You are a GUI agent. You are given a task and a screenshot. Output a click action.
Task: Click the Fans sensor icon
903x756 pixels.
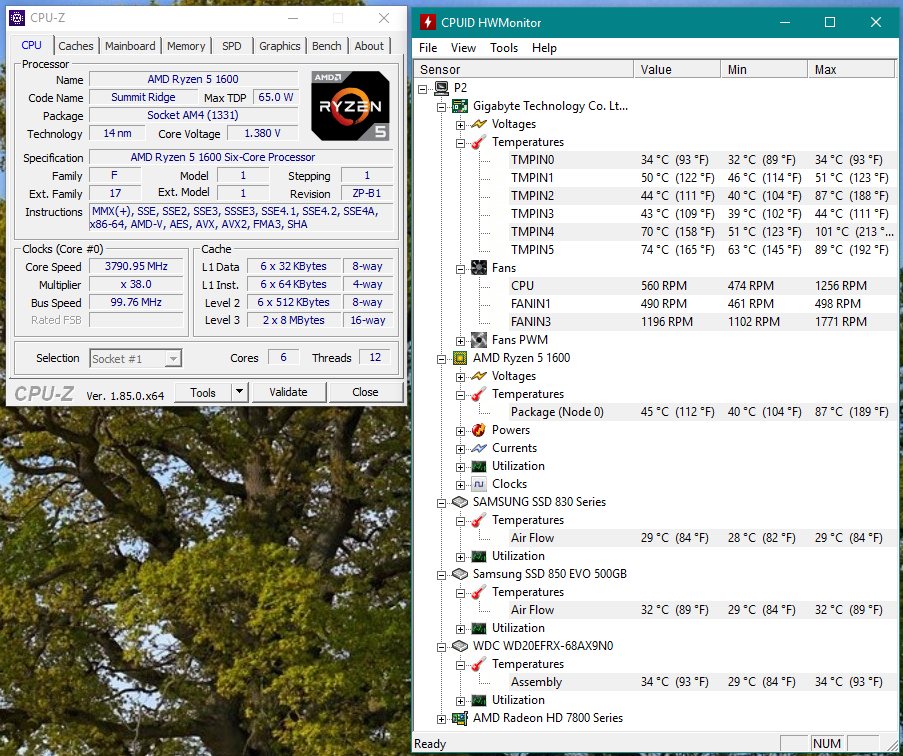point(477,268)
